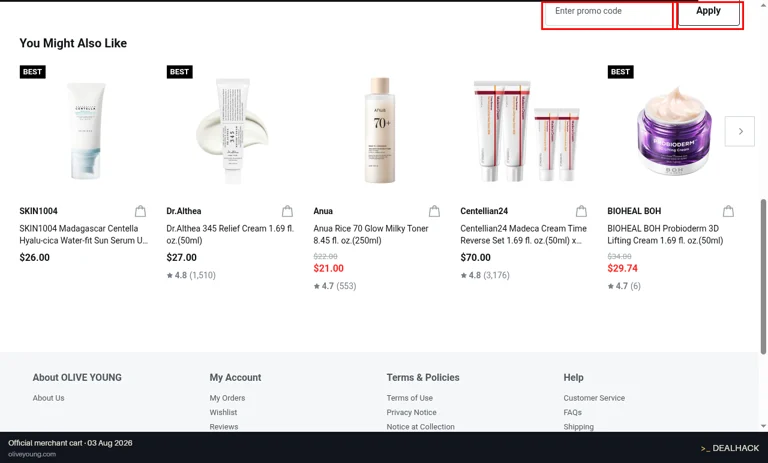Add BIOHEAL BOH Lifting Cream to bag
This screenshot has height=463, width=768.
pos(728,211)
